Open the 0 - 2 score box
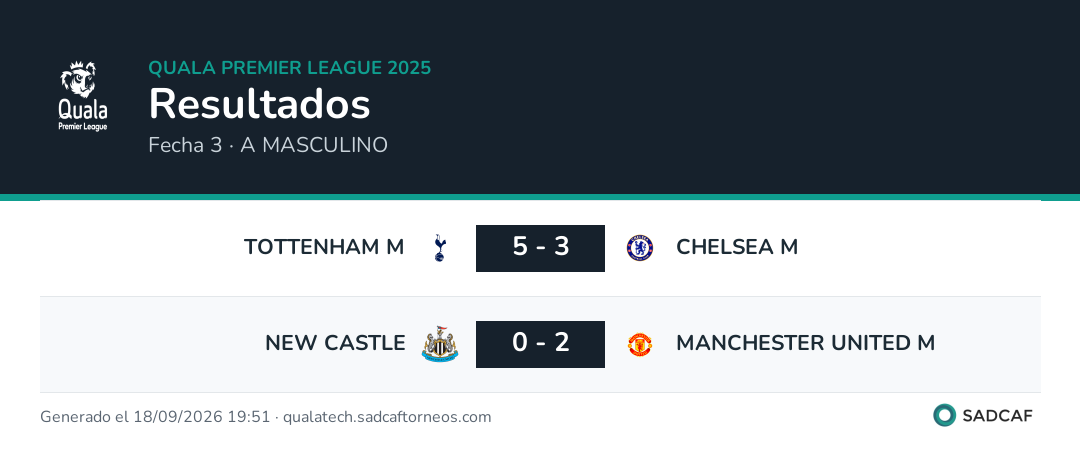1080x468 pixels. [x=541, y=344]
